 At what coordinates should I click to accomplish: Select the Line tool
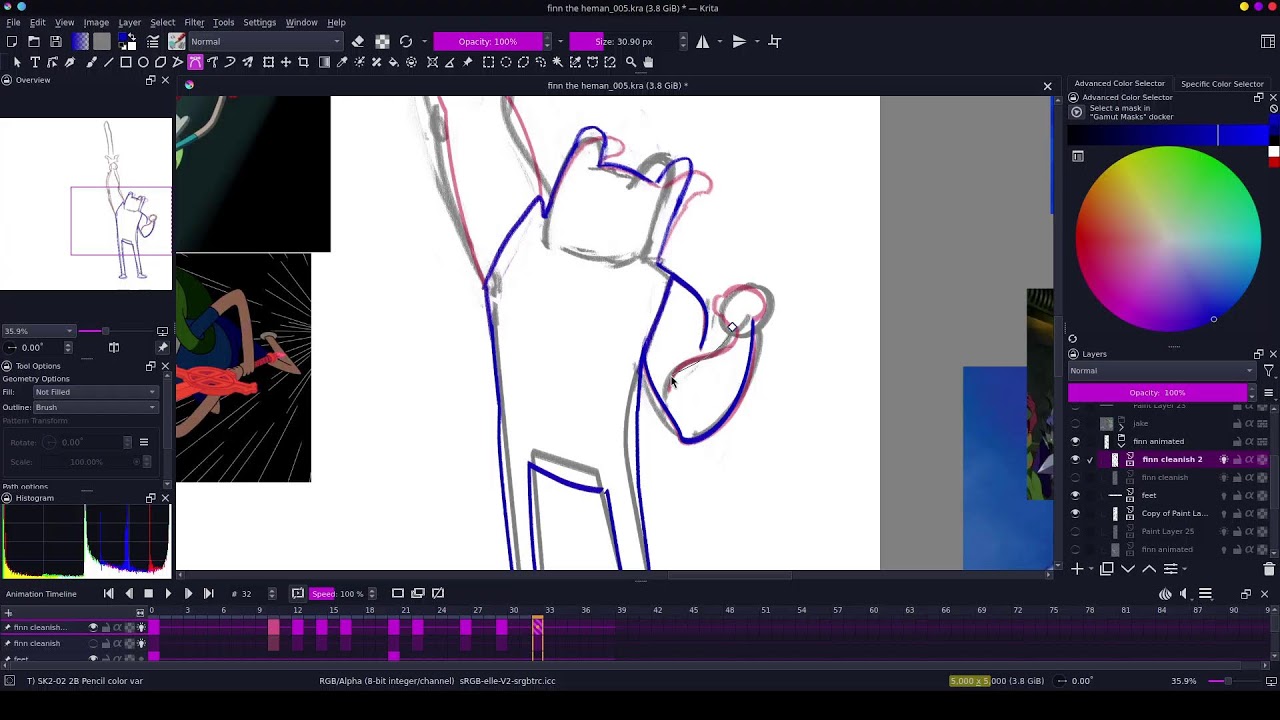click(x=108, y=62)
